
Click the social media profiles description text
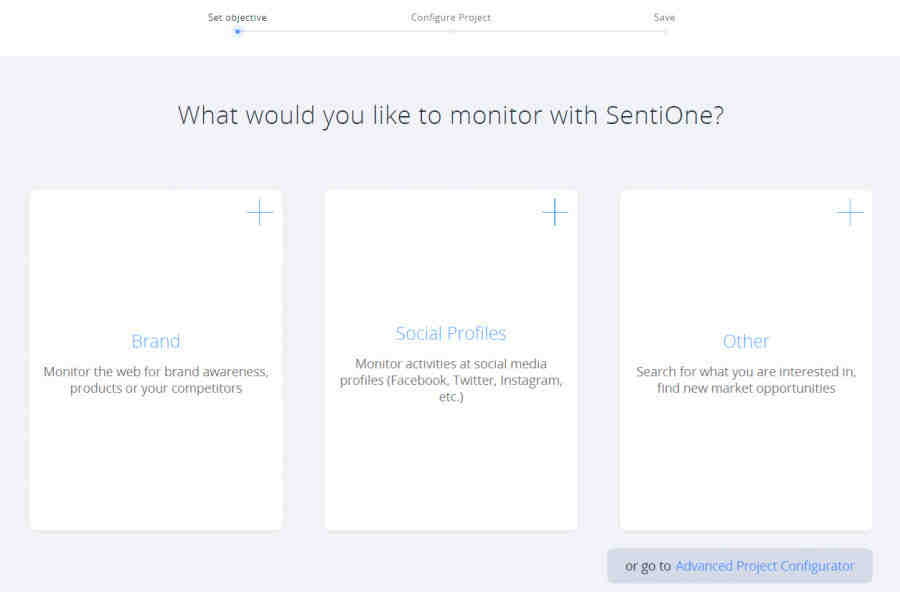(x=451, y=380)
